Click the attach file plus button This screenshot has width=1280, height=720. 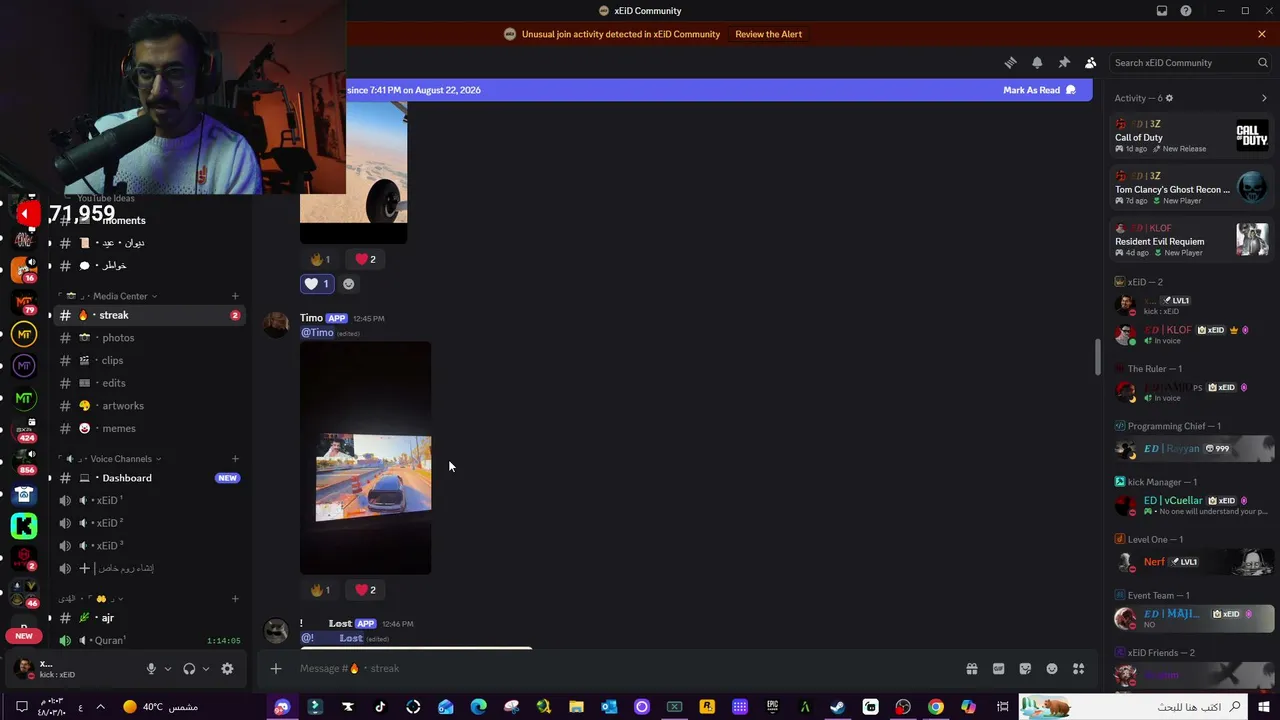(x=276, y=669)
